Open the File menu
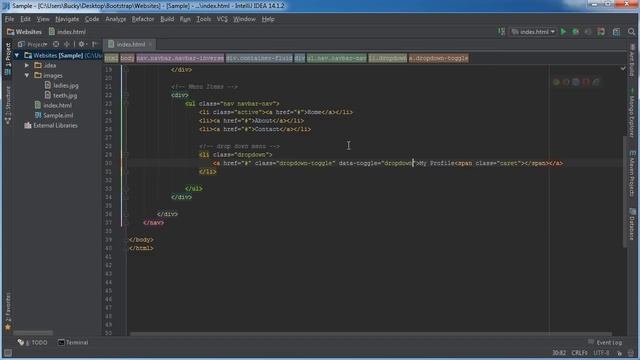This screenshot has height=360, width=640. click(9, 19)
